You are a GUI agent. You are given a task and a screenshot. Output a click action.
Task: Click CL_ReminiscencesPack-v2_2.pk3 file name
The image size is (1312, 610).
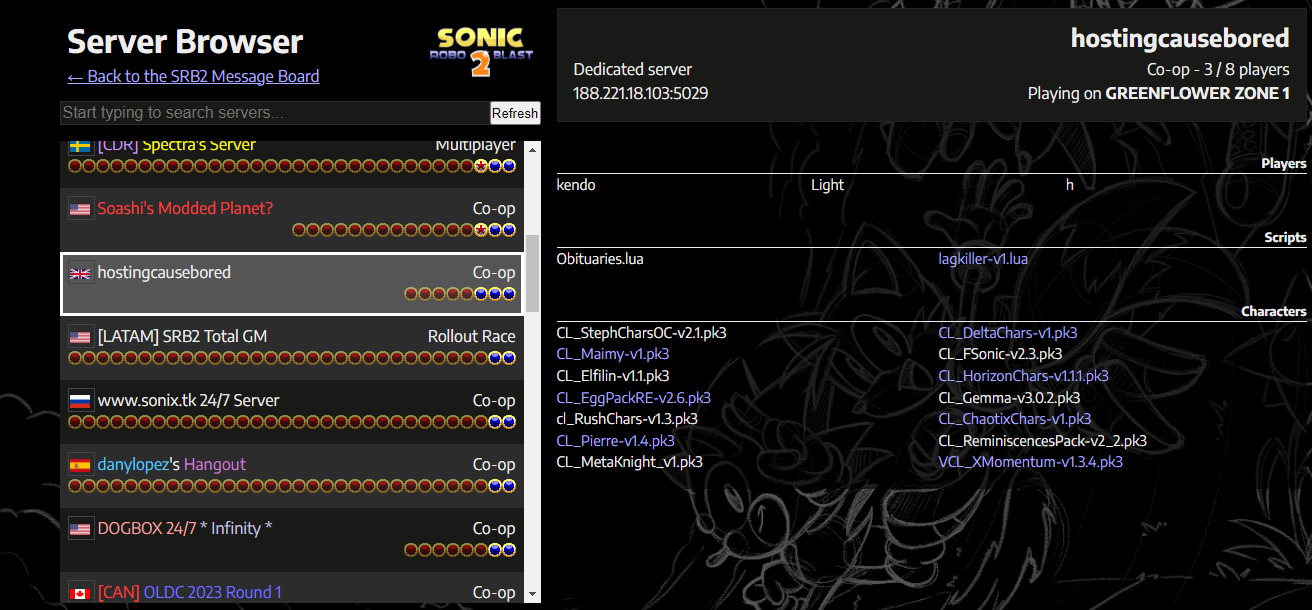1042,441
